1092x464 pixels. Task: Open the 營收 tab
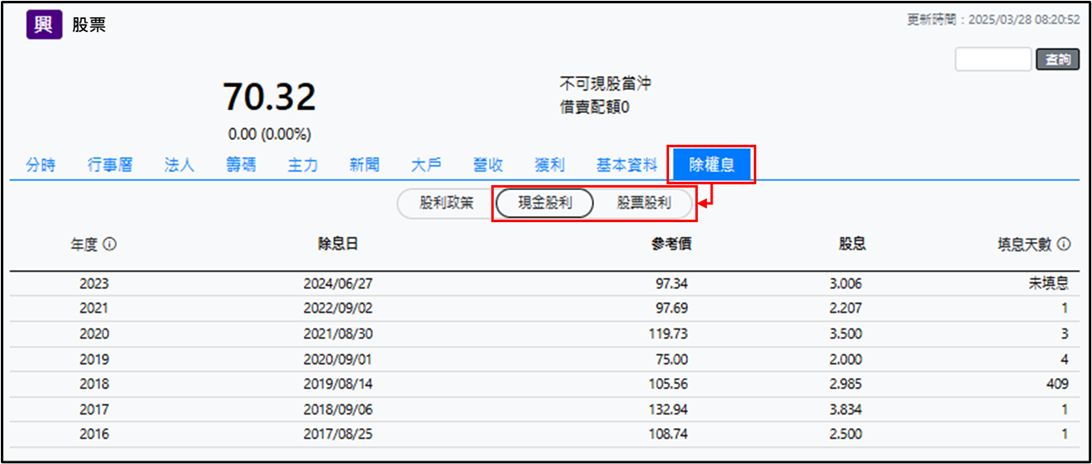tap(489, 165)
